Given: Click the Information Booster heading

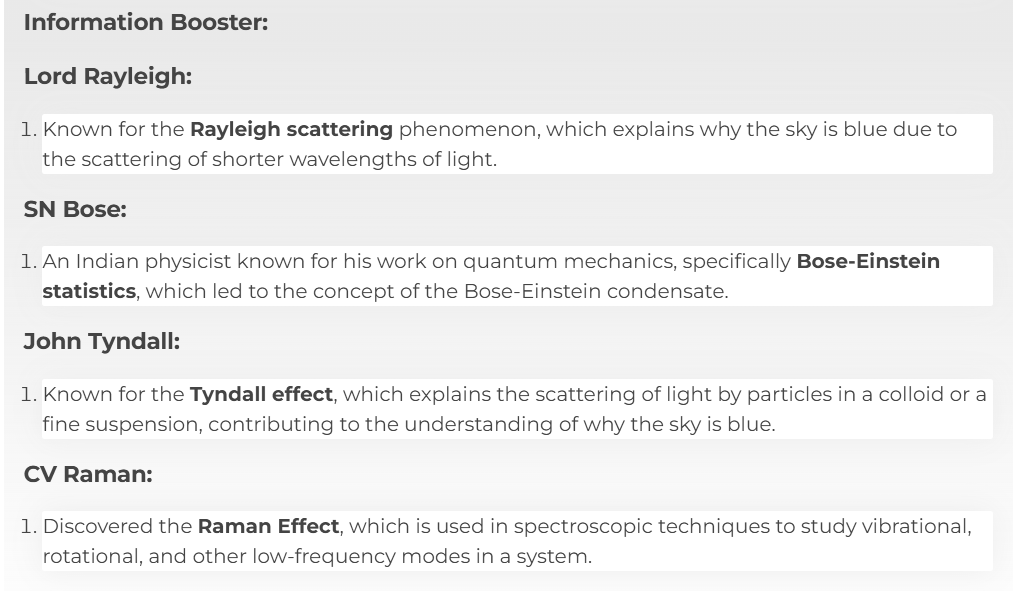Looking at the screenshot, I should click(x=146, y=22).
